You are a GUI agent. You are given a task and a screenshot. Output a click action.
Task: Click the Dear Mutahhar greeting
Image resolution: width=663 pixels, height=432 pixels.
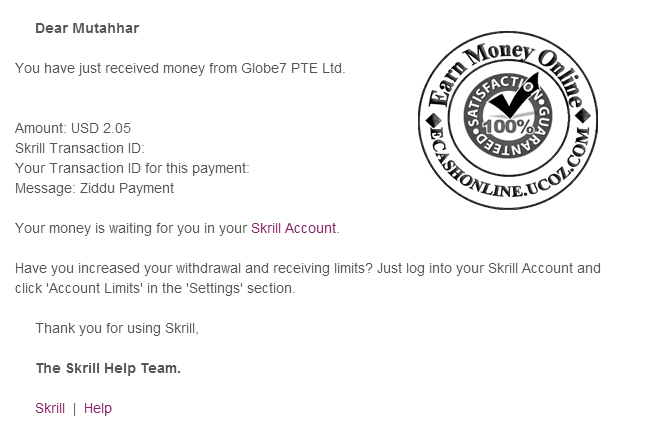tap(87, 28)
